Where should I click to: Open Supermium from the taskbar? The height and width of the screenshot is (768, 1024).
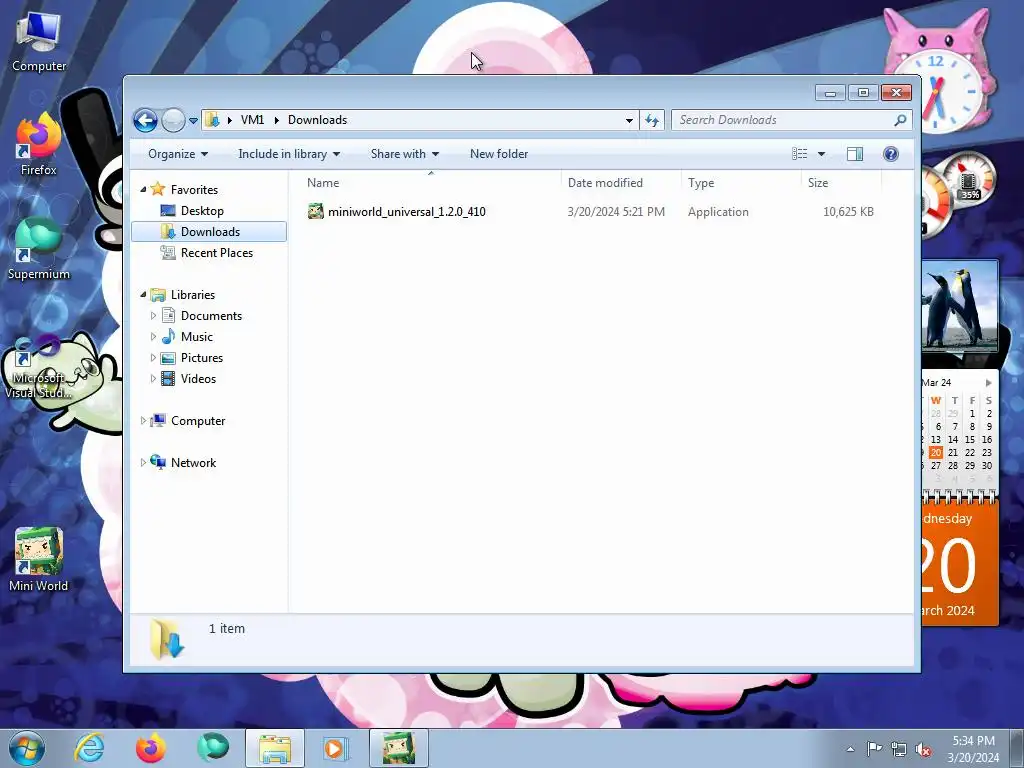tap(213, 748)
